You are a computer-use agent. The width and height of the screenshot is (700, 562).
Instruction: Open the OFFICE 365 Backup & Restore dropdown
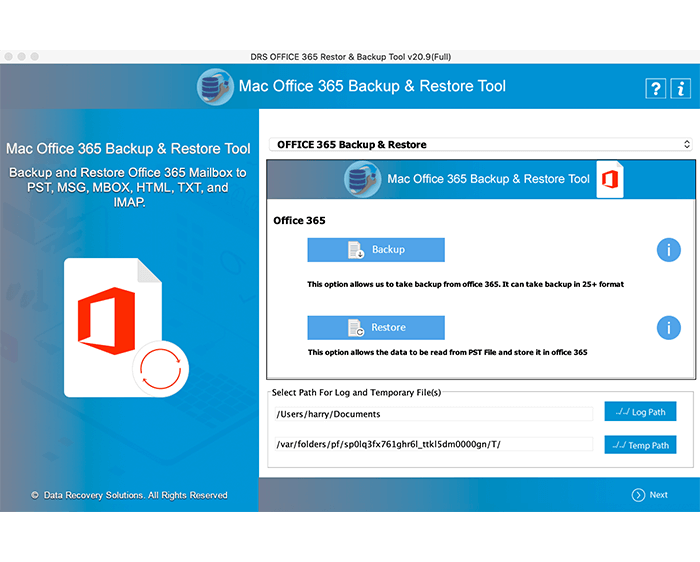(x=481, y=144)
